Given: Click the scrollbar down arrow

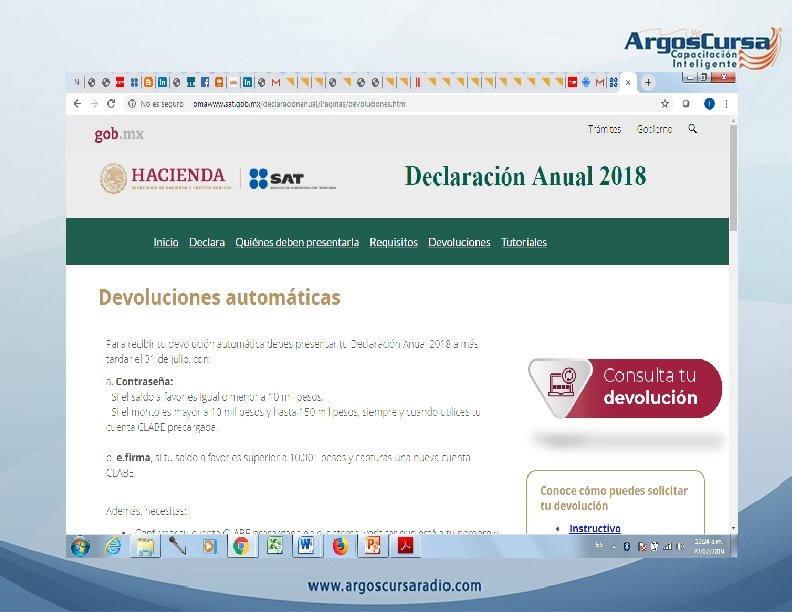Looking at the screenshot, I should (x=733, y=528).
